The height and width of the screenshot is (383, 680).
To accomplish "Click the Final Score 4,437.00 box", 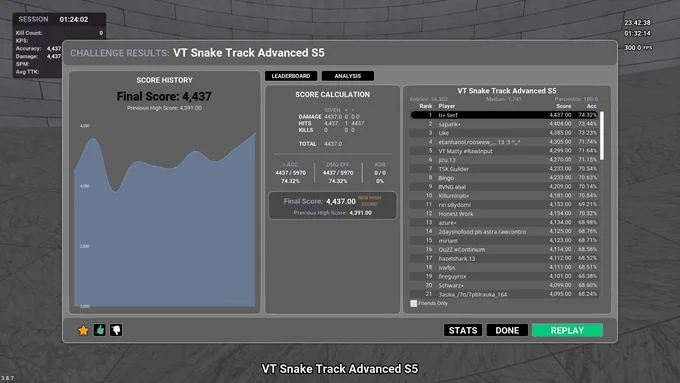I will pyautogui.click(x=333, y=205).
